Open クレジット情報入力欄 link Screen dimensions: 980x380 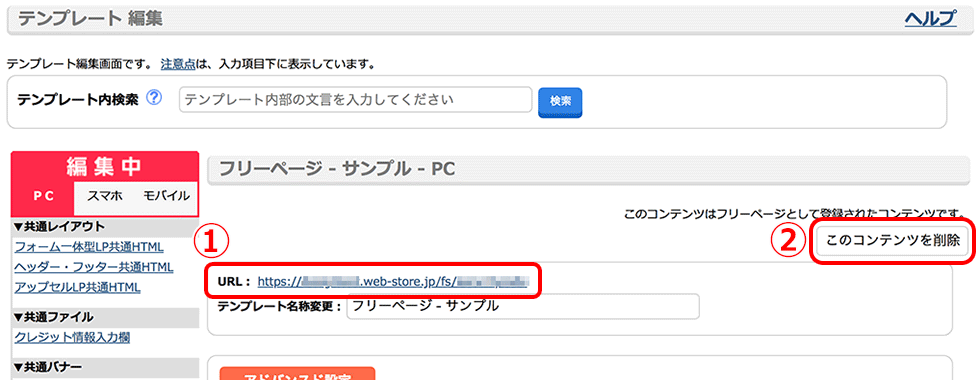point(72,338)
